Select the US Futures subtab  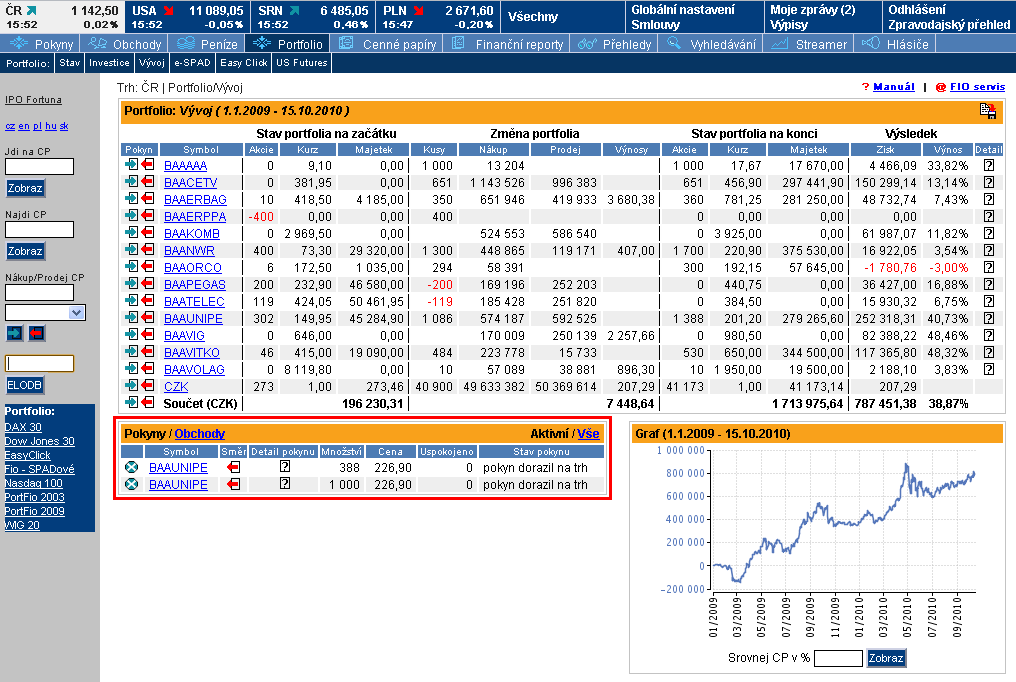pos(302,63)
